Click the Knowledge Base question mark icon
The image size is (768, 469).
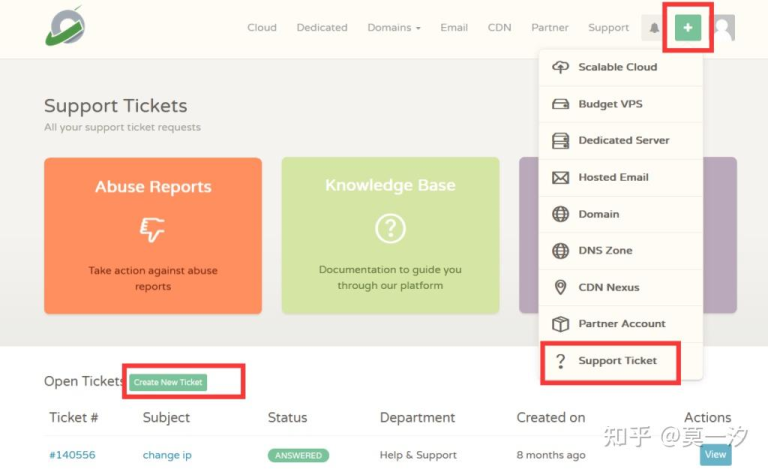pos(390,229)
